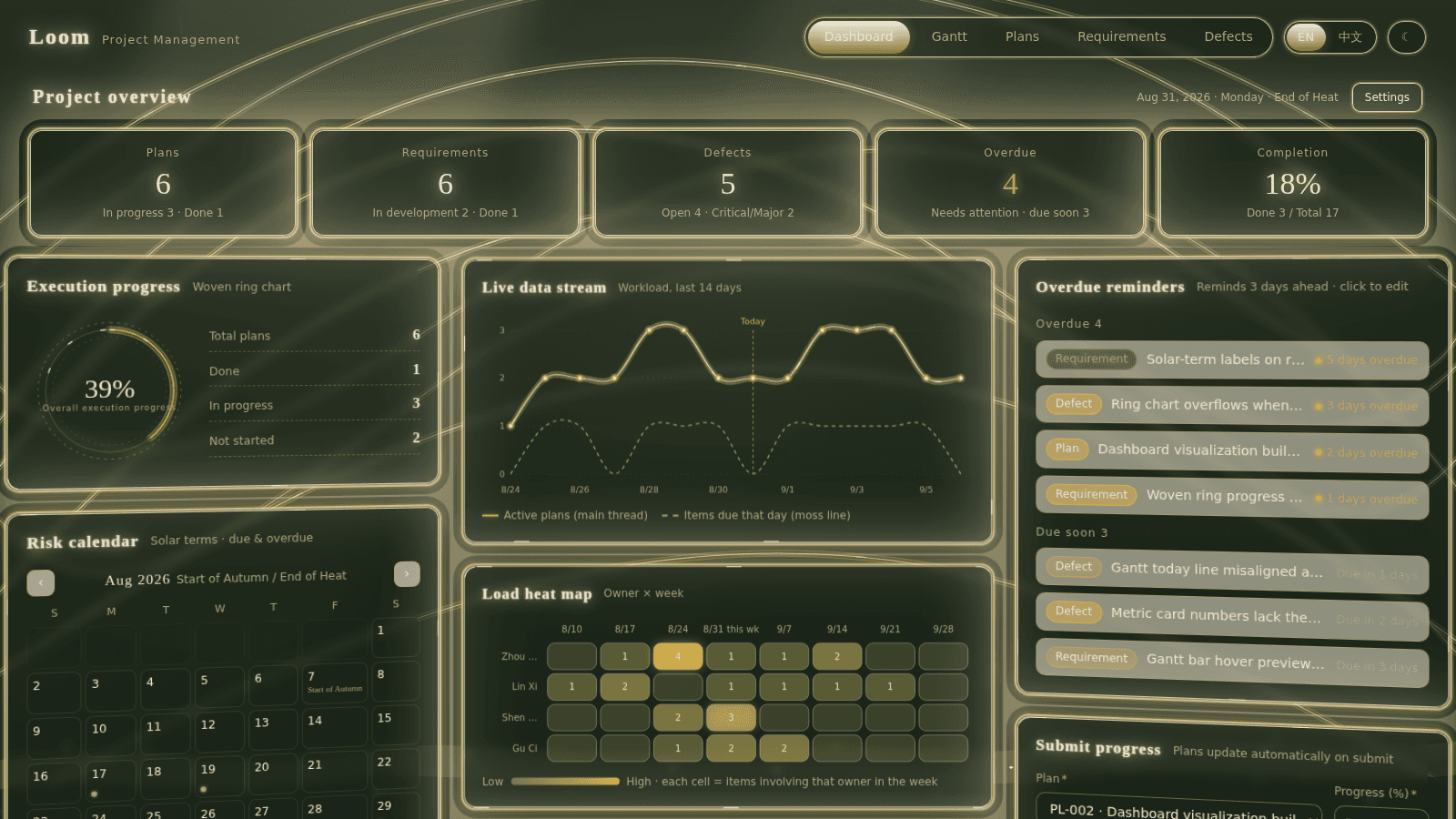Screen dimensions: 1456x819
Task: Select August 14 on Risk calendar
Action: (335, 727)
